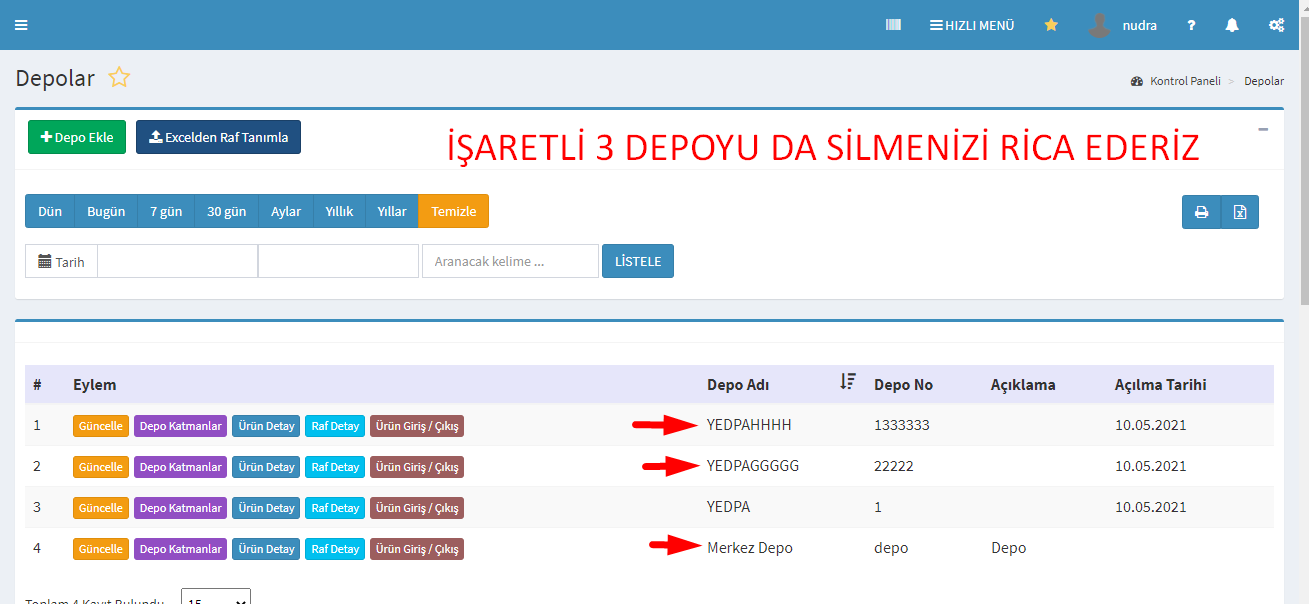Sort by Depo Adı column
Image resolution: width=1309 pixels, height=604 pixels.
click(x=848, y=381)
